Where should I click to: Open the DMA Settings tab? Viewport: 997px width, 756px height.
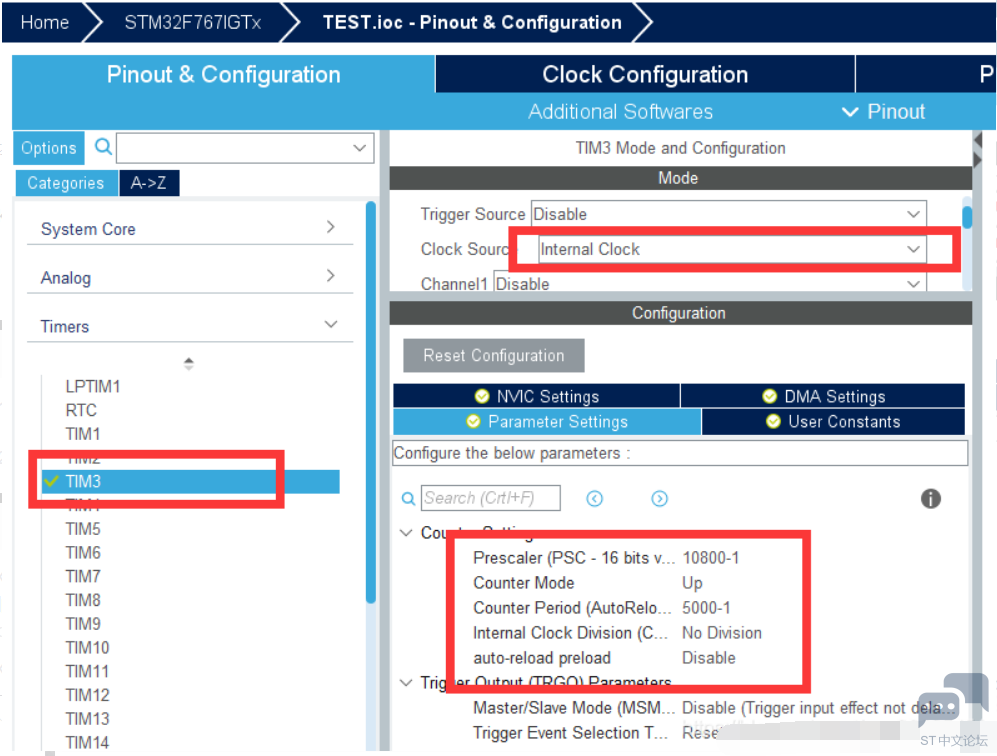823,396
